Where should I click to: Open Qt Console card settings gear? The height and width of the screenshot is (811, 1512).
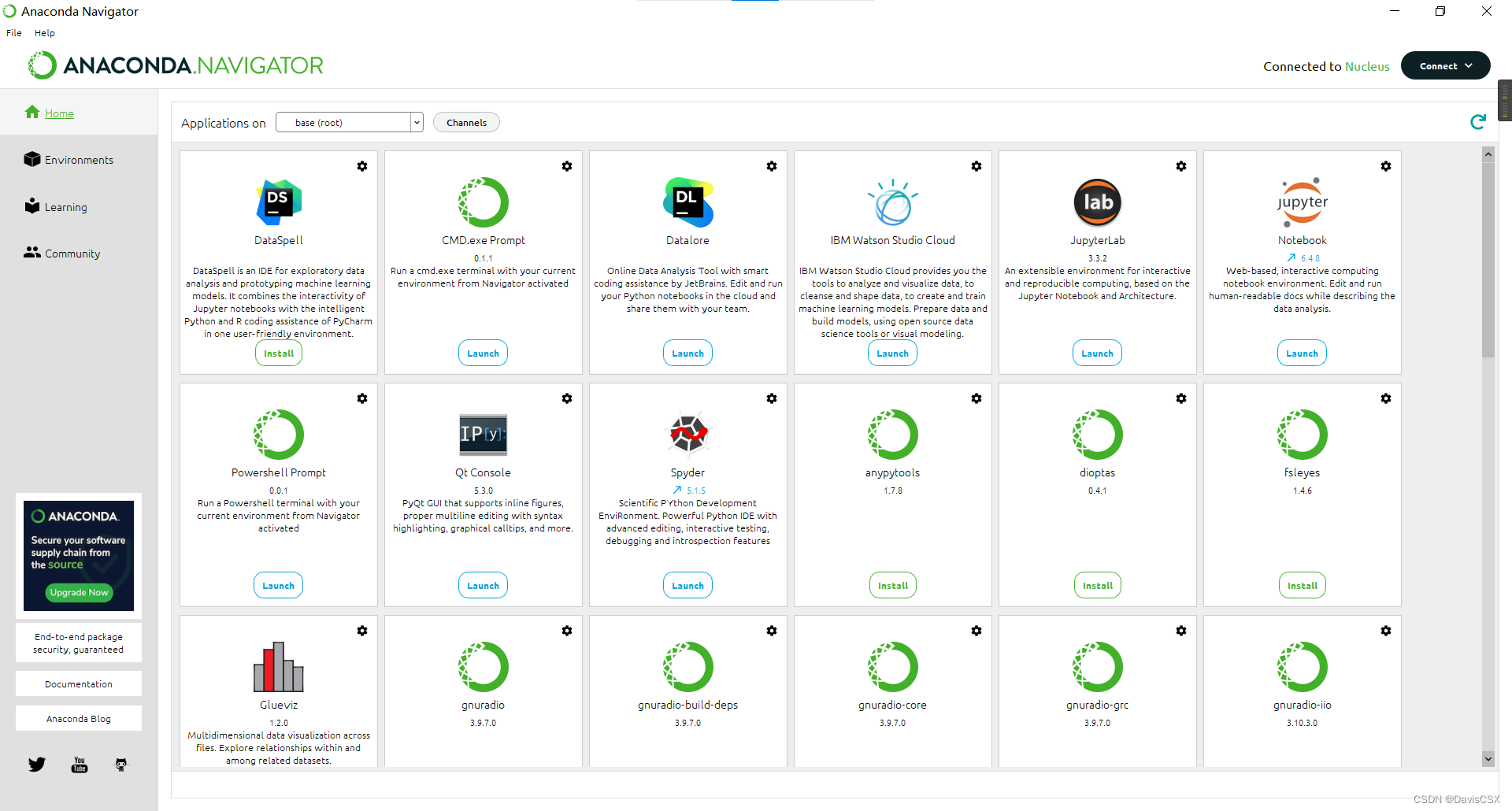(x=567, y=398)
